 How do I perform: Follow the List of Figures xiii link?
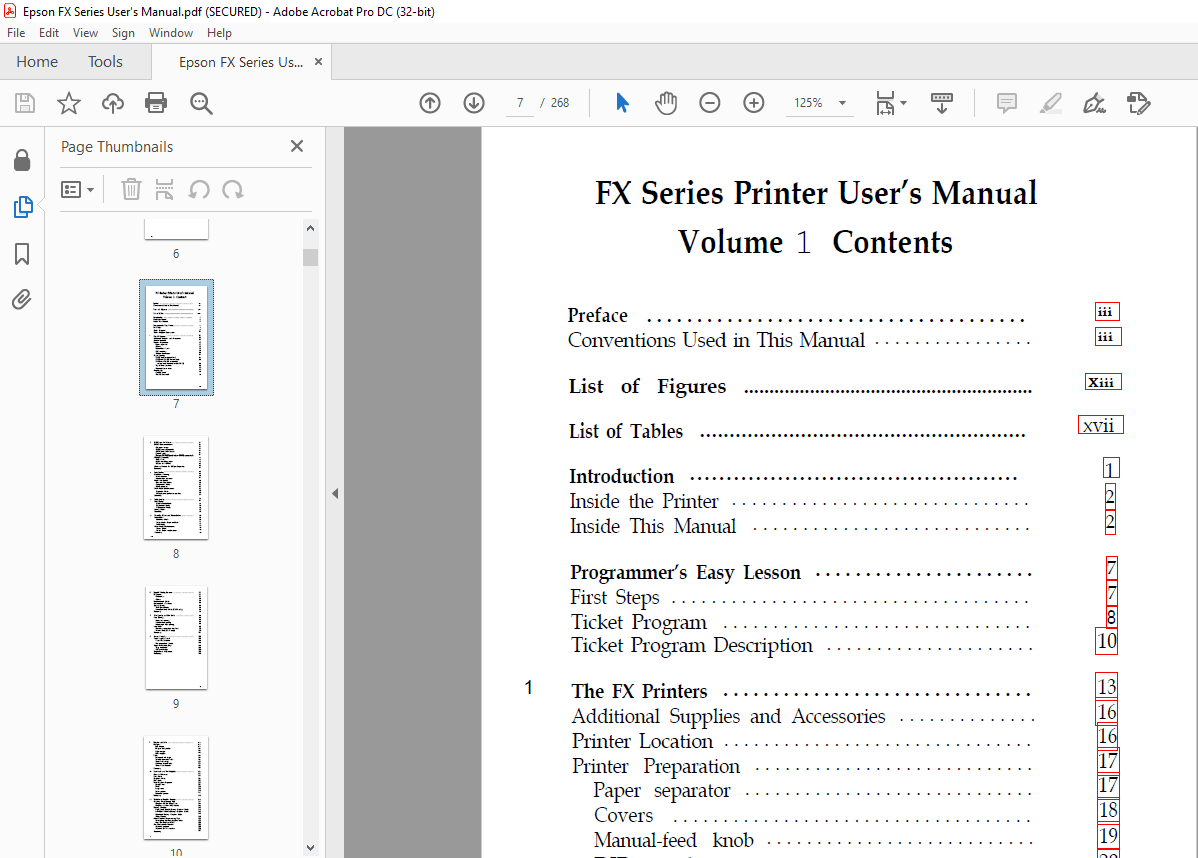click(x=1102, y=381)
